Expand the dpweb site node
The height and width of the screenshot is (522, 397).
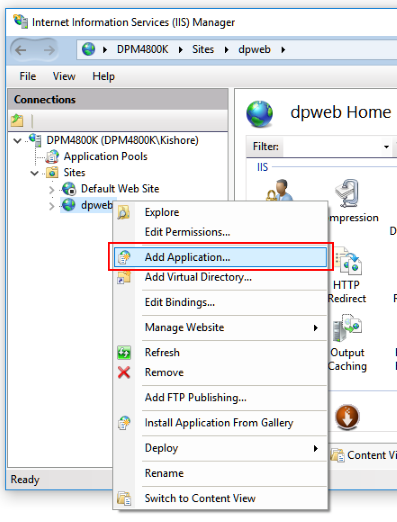pyautogui.click(x=51, y=206)
